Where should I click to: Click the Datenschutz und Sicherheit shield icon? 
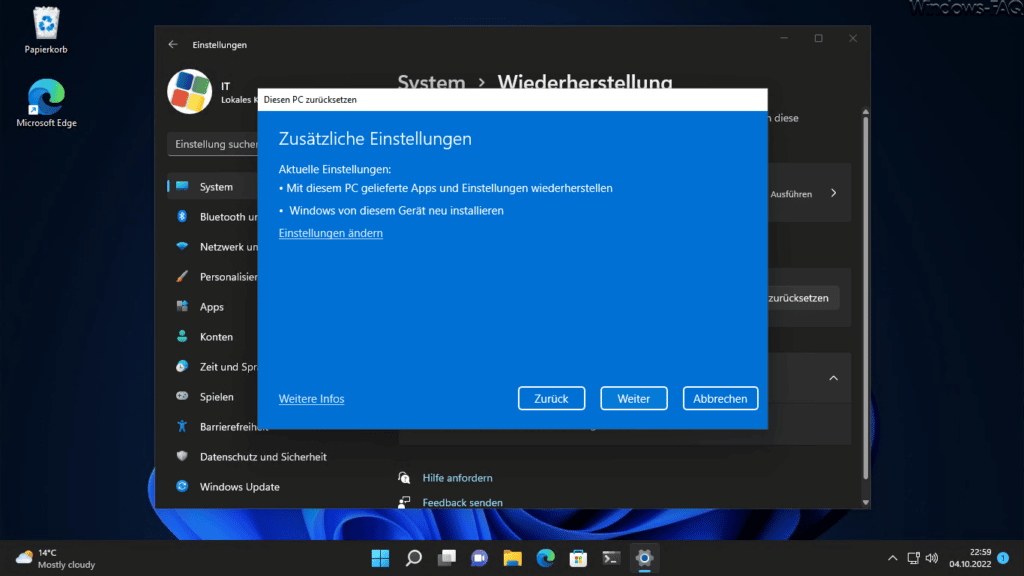[182, 456]
